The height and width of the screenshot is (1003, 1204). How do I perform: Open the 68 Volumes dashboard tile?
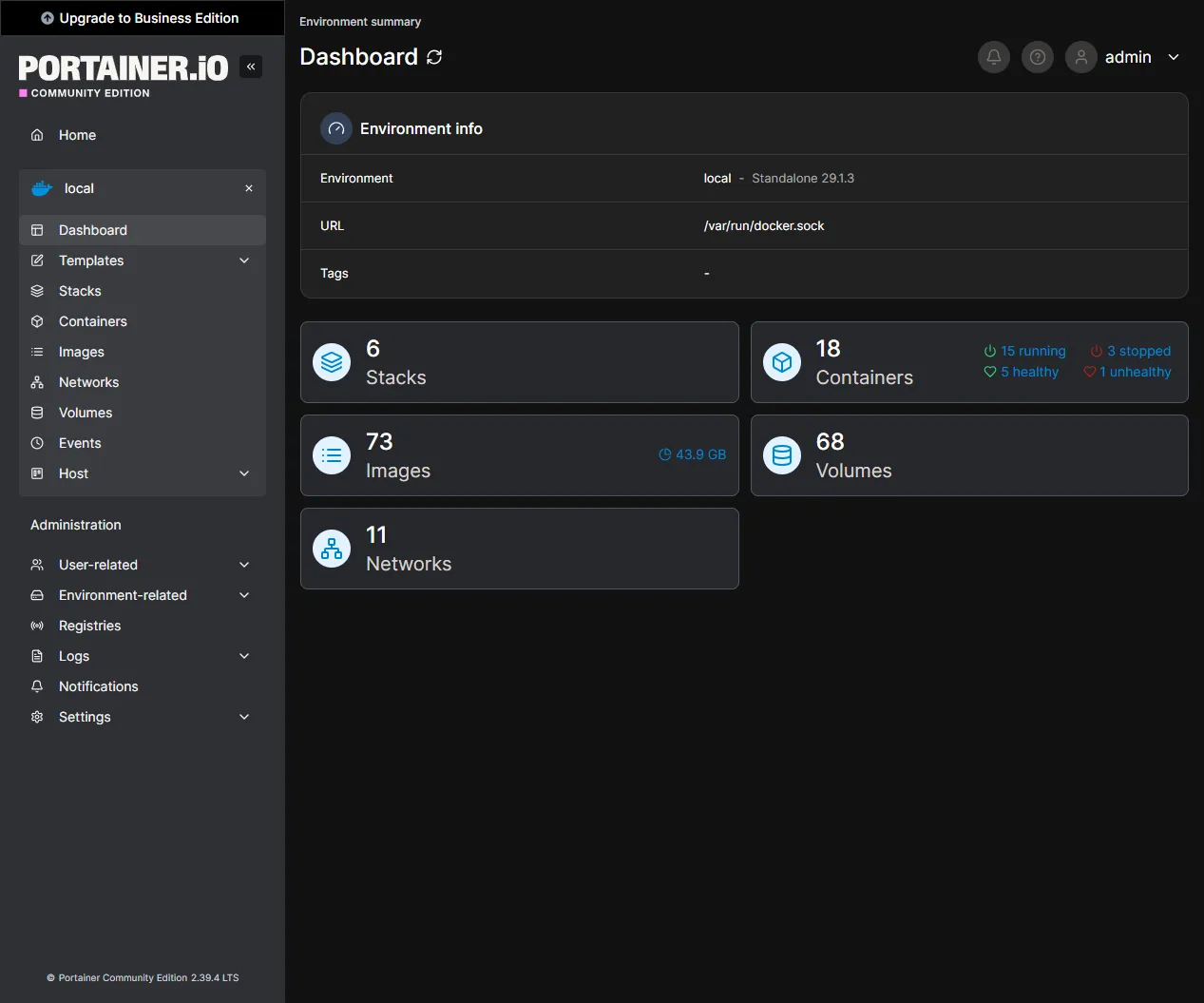(969, 455)
